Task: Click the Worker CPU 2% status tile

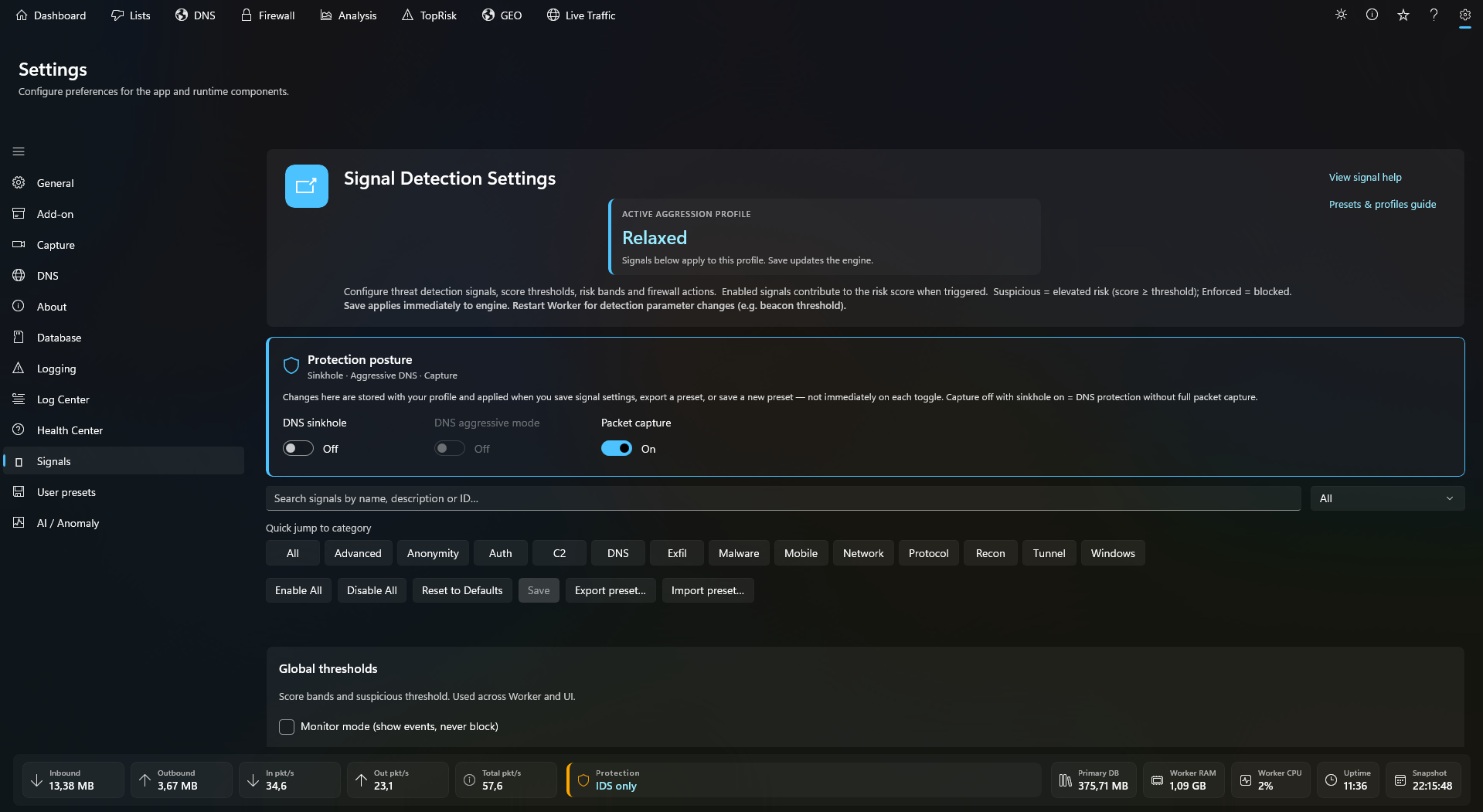Action: 1270,780
